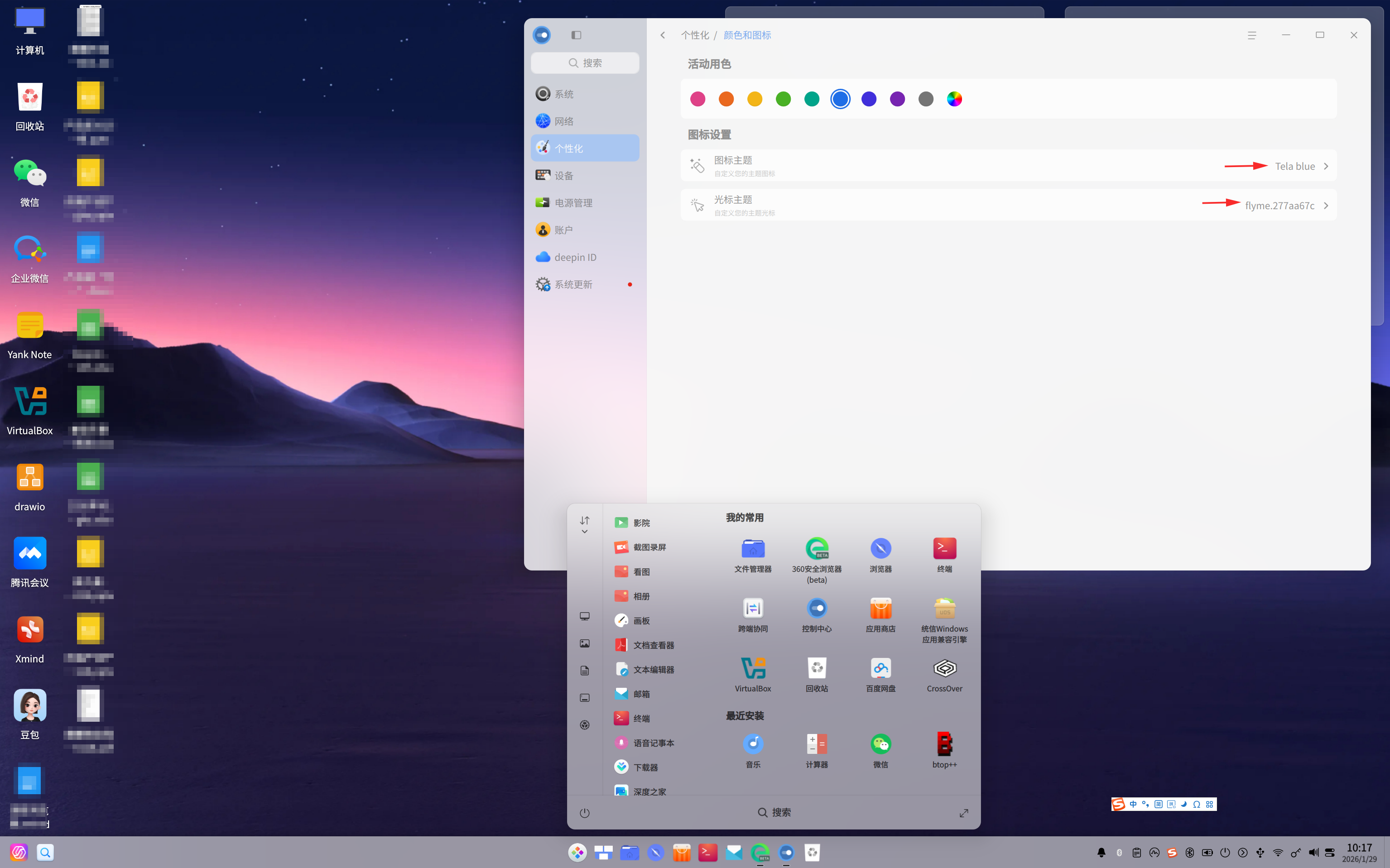The width and height of the screenshot is (1390, 868).
Task: Expand launcher to fullscreen mode
Action: pyautogui.click(x=964, y=813)
